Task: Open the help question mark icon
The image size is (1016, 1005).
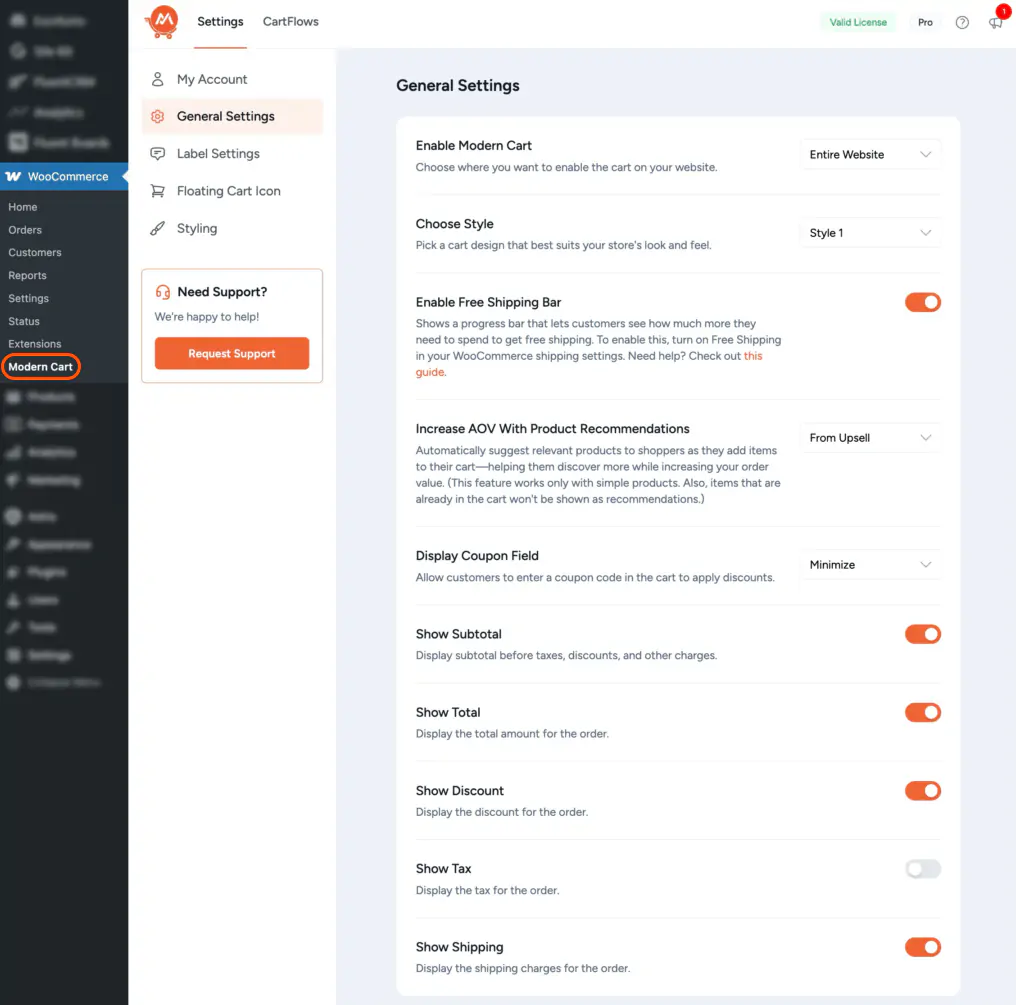Action: (x=962, y=22)
